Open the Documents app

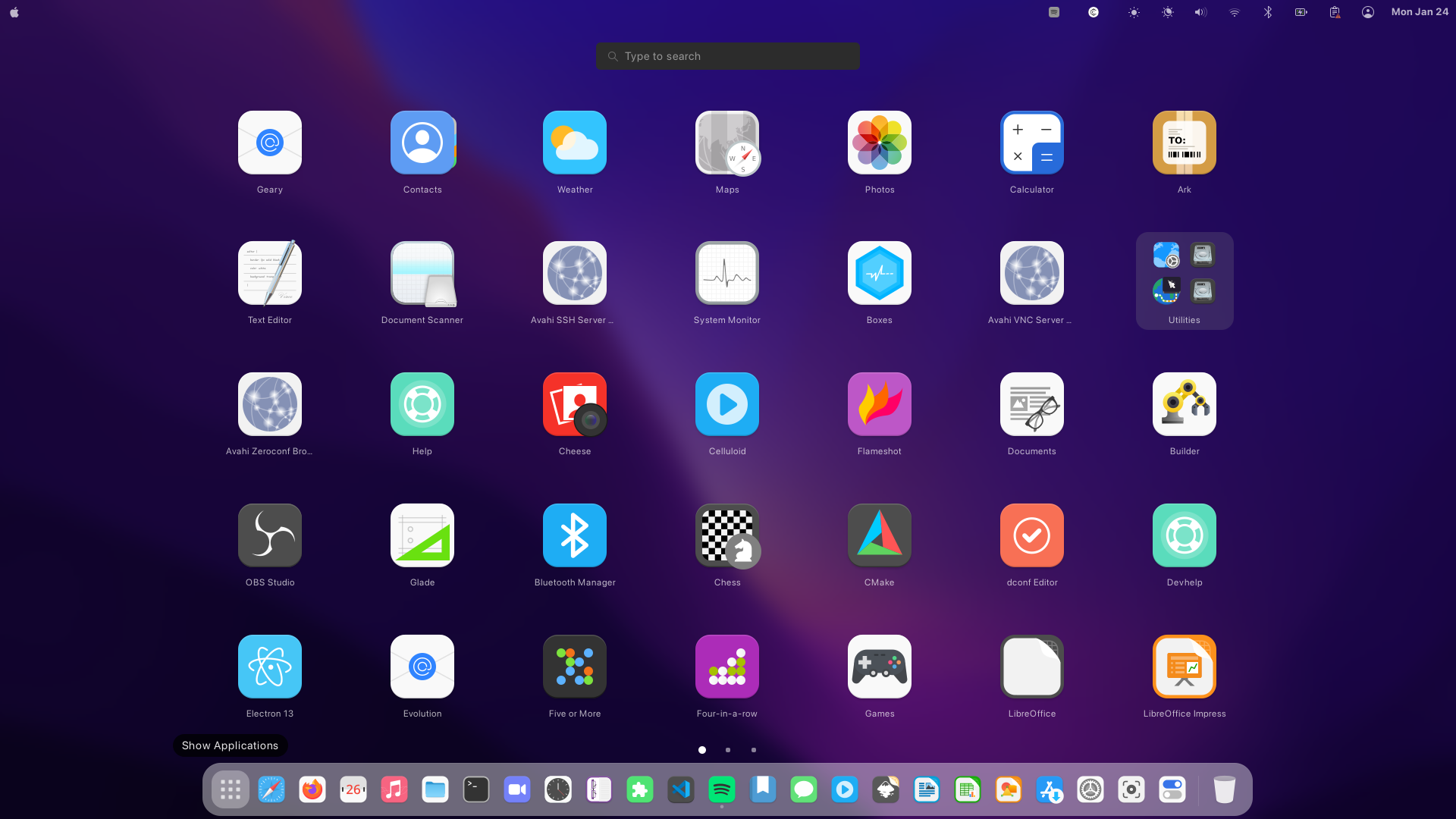click(x=1032, y=404)
